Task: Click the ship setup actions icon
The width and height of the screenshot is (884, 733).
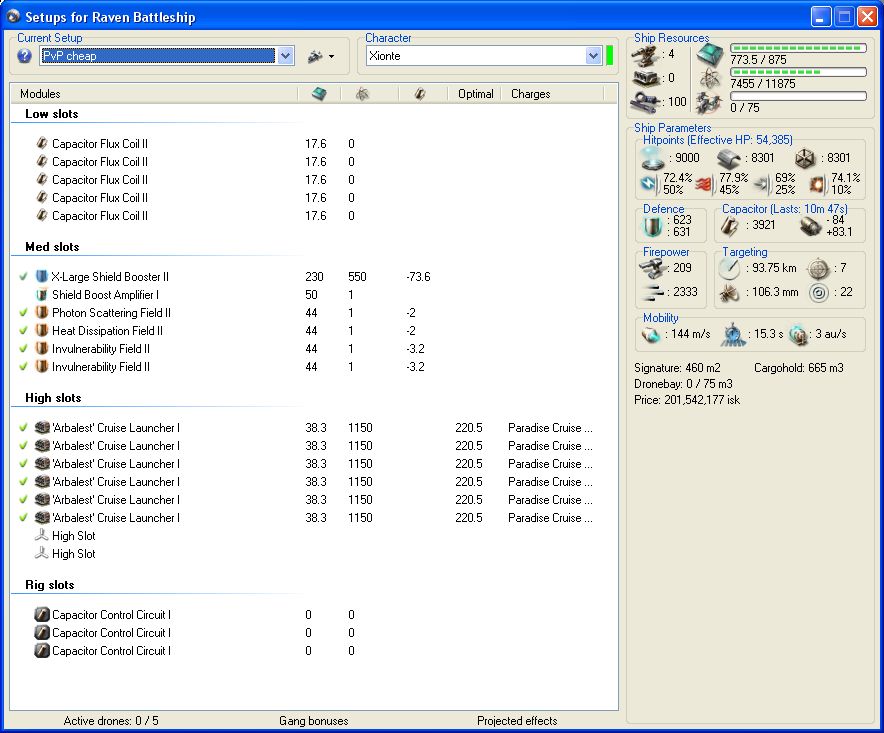Action: pos(315,56)
